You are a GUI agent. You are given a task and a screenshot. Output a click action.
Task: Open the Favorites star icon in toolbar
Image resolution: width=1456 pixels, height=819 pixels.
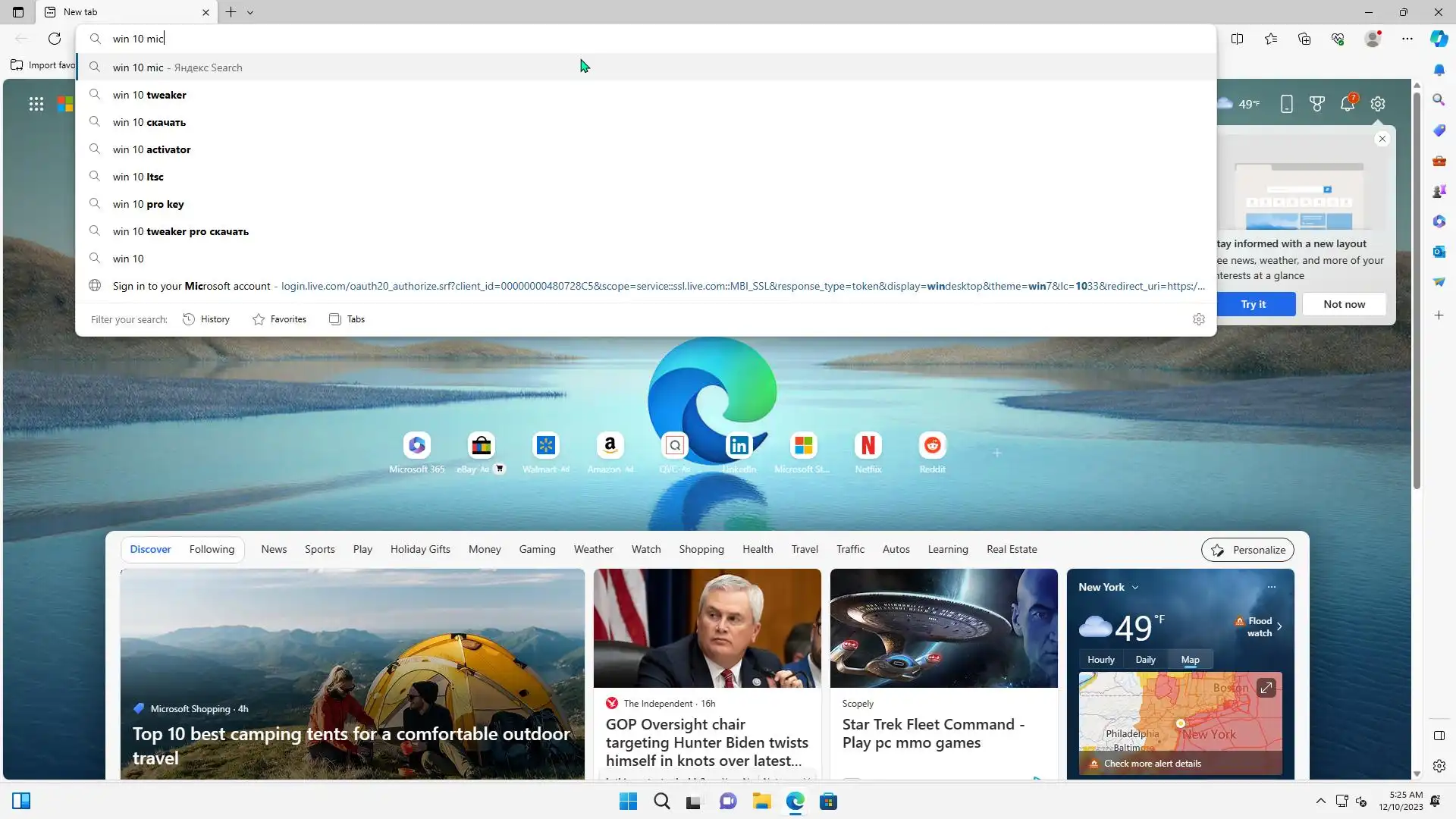point(1271,39)
